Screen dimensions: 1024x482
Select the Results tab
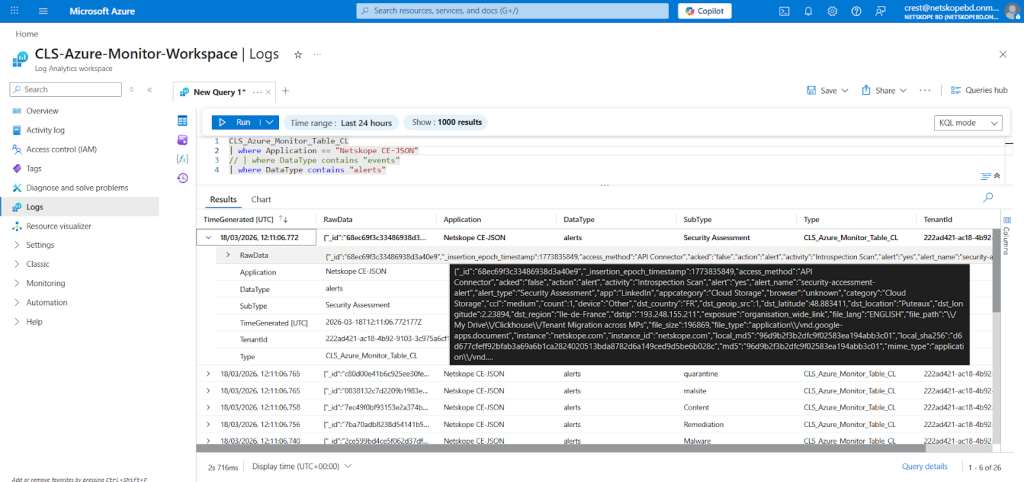(223, 199)
